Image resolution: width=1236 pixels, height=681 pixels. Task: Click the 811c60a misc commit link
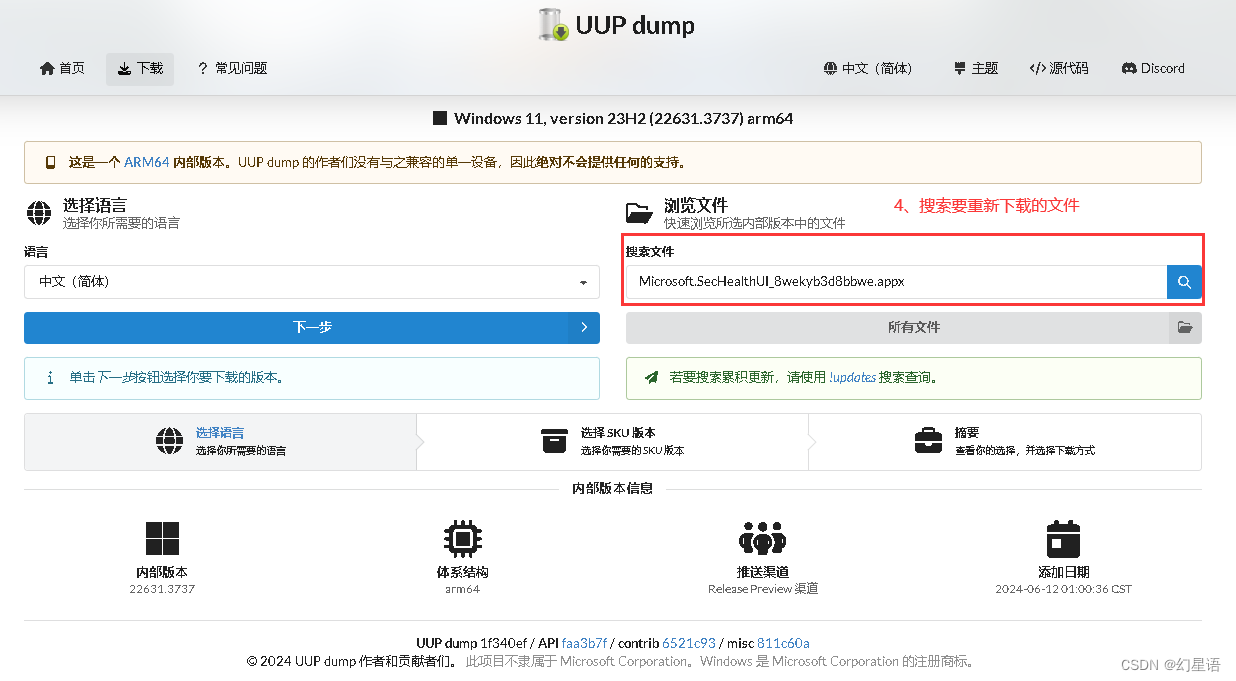[784, 643]
